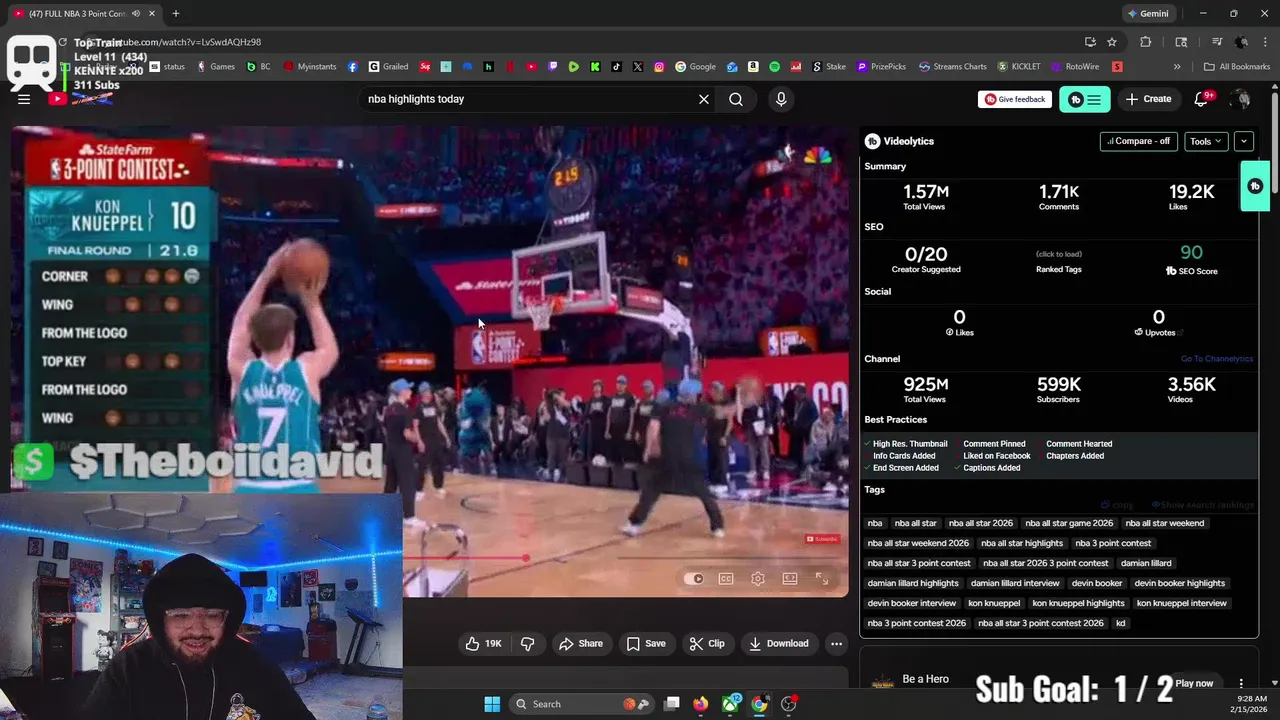Show more bookmarks with the overflow chevron

[1177, 67]
